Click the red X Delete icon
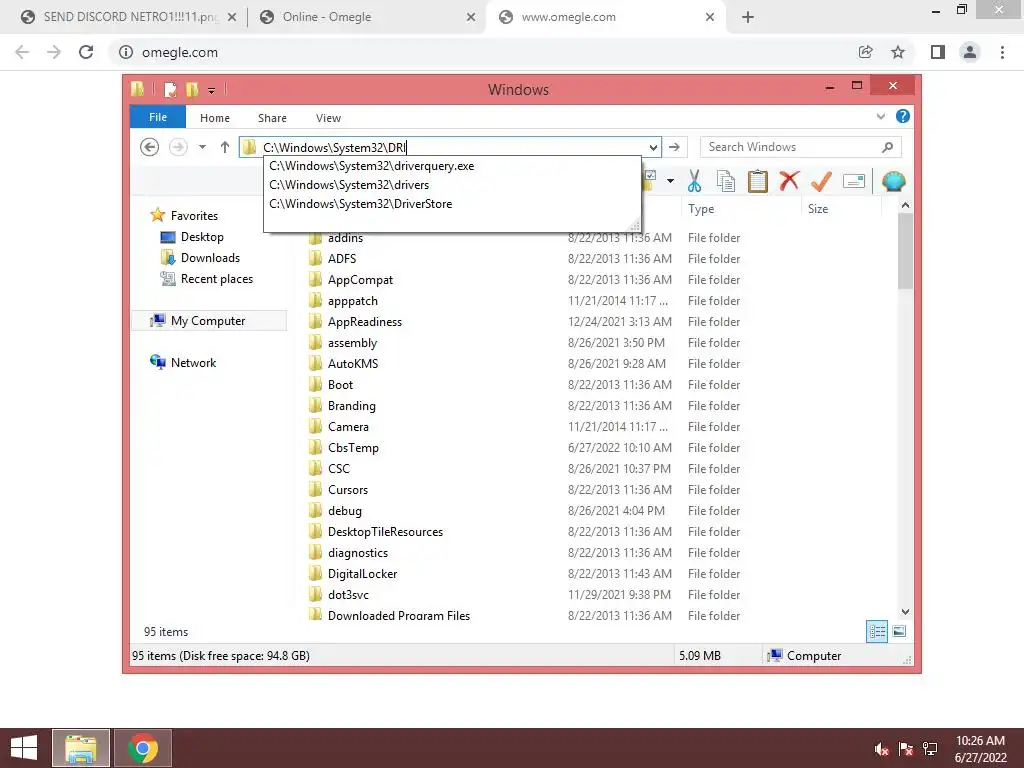 [789, 180]
